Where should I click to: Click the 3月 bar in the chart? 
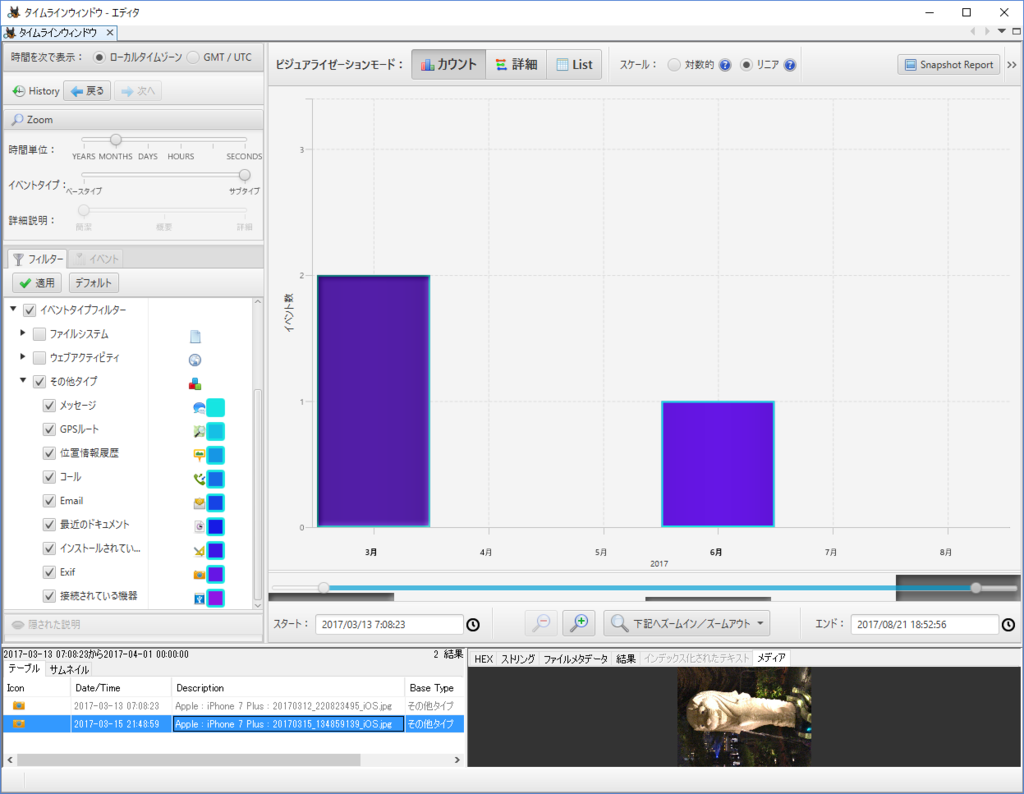(x=374, y=401)
